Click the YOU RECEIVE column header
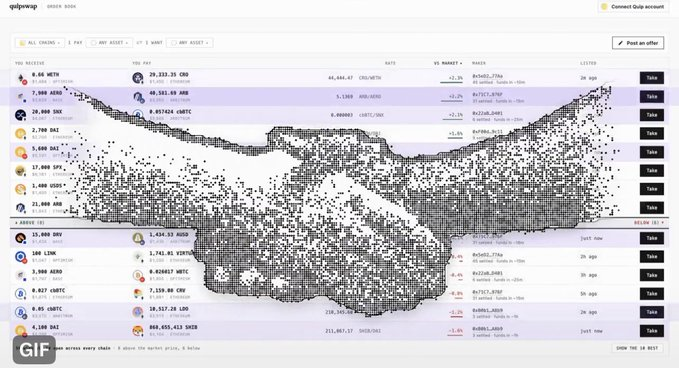679x368 pixels. 29,63
